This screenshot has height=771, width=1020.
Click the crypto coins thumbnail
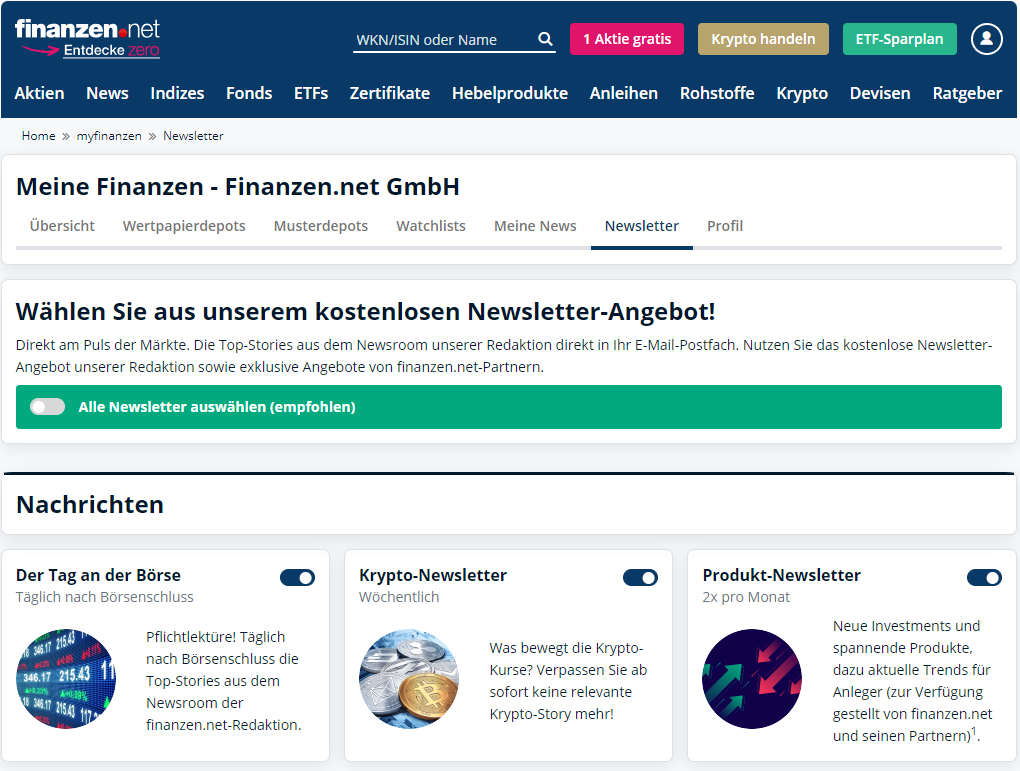[x=409, y=679]
